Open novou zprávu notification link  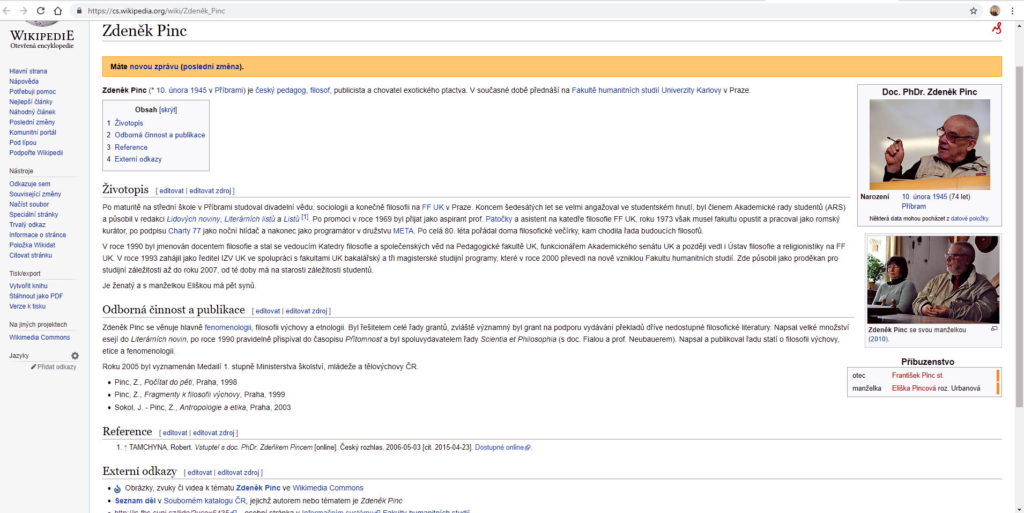click(x=153, y=67)
